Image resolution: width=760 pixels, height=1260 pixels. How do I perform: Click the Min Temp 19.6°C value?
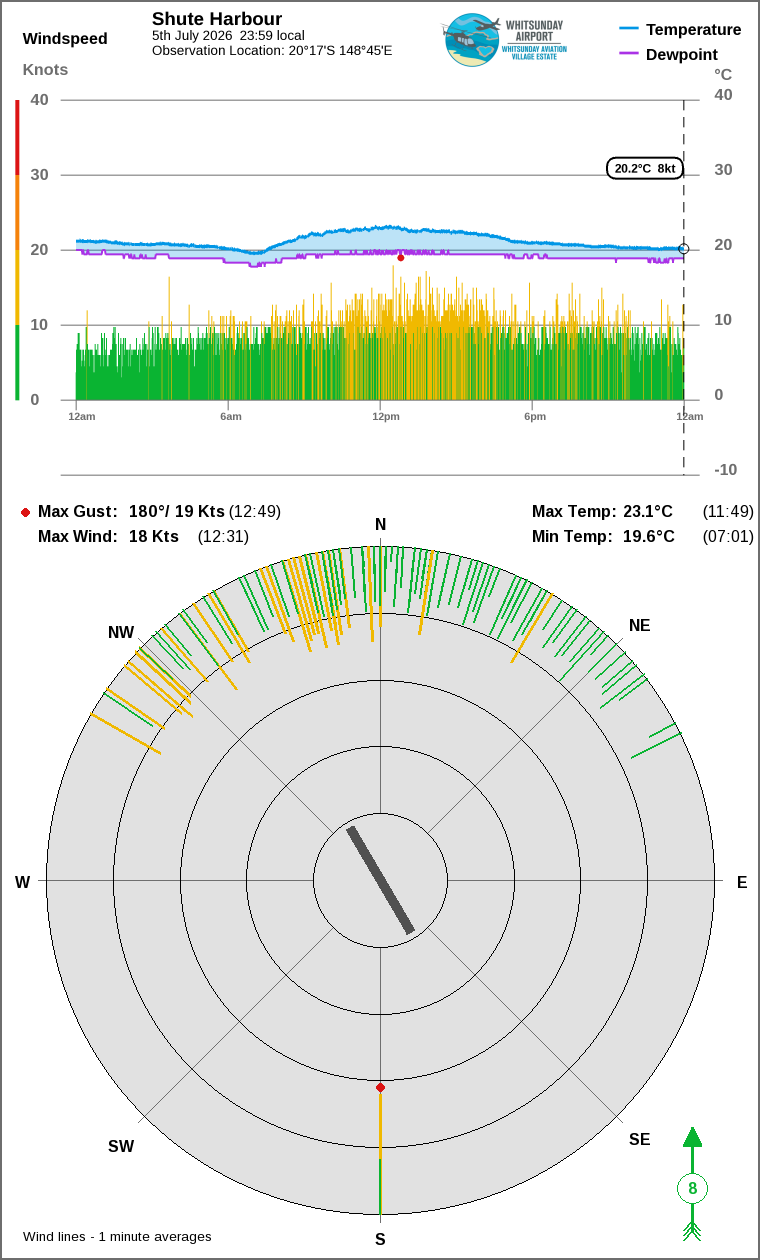[x=649, y=536]
